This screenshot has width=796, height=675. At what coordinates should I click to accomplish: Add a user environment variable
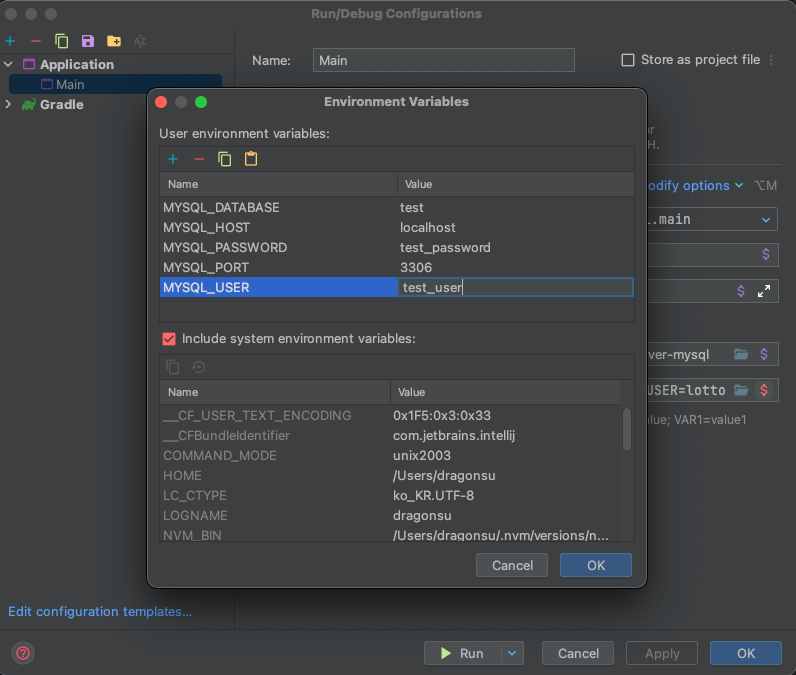pyautogui.click(x=173, y=159)
